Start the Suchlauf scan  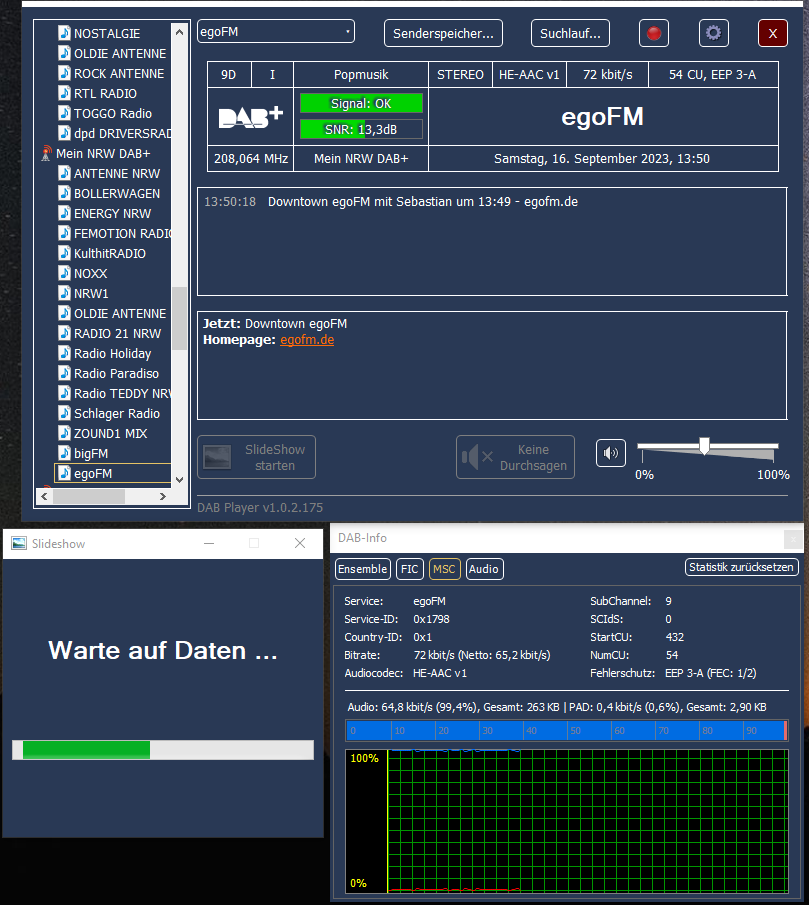click(x=569, y=33)
